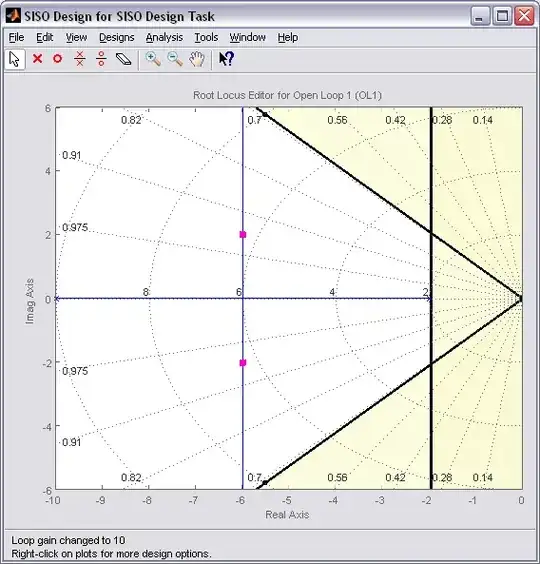Select the lower magenta closed-loop pole
The width and height of the screenshot is (540, 564).
click(243, 363)
